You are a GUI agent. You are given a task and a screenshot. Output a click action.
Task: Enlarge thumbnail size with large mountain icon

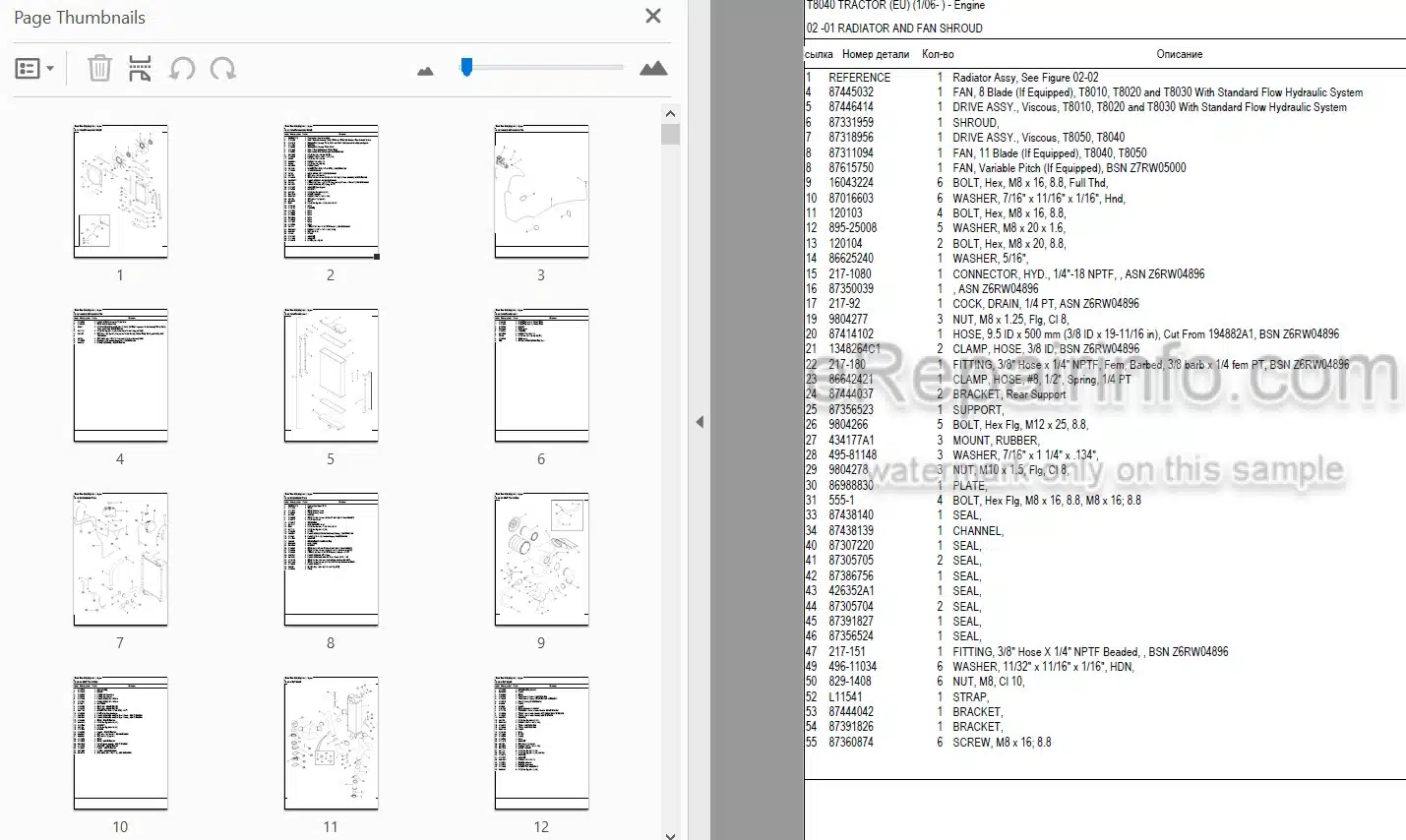tap(653, 68)
